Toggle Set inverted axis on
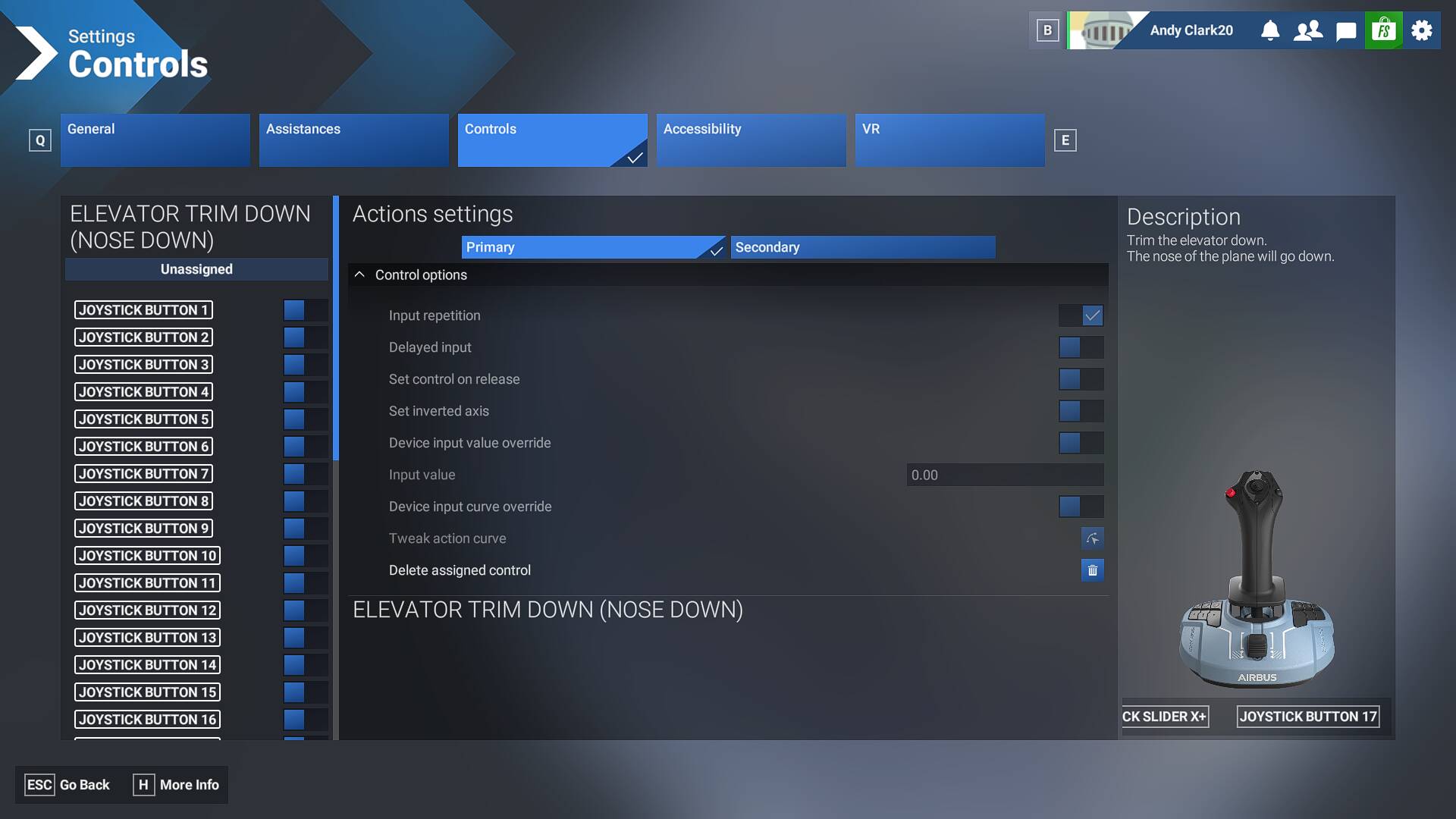 point(1081,411)
